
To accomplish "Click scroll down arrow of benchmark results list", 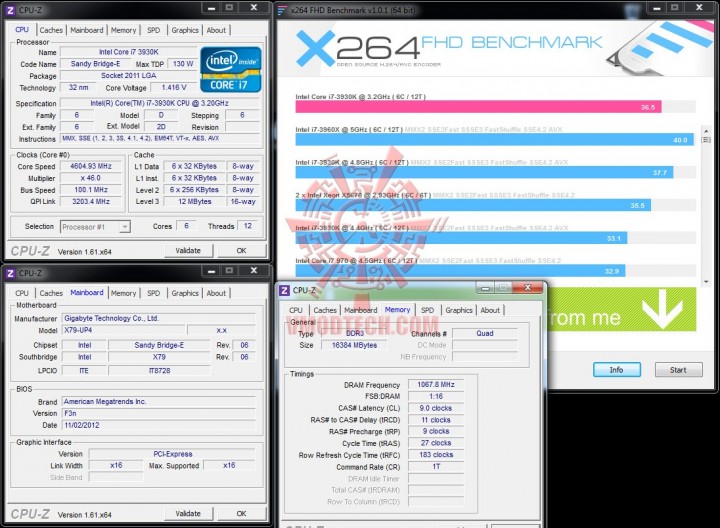I will (706, 281).
